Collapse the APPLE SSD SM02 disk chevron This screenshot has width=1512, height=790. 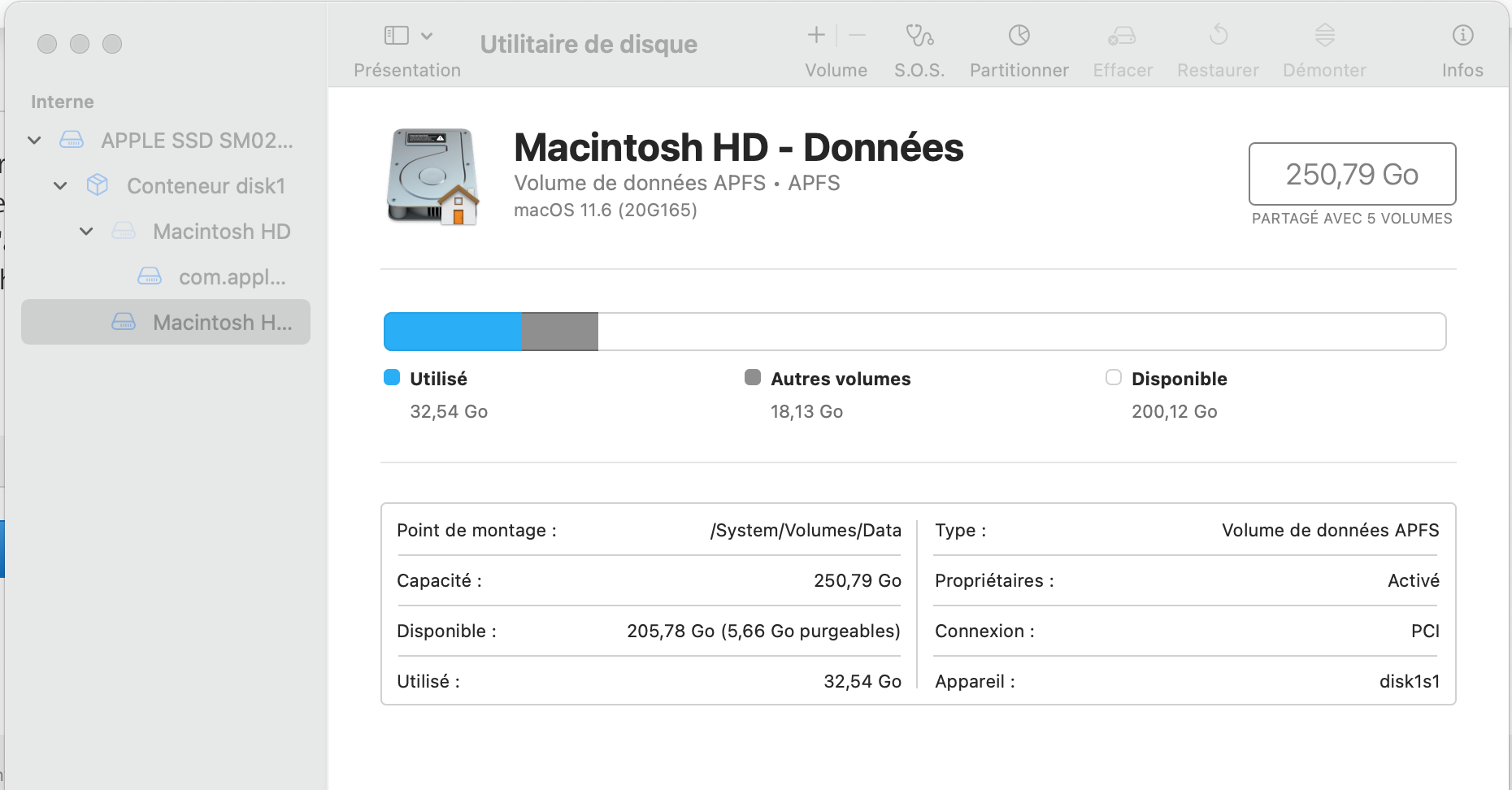(x=34, y=141)
